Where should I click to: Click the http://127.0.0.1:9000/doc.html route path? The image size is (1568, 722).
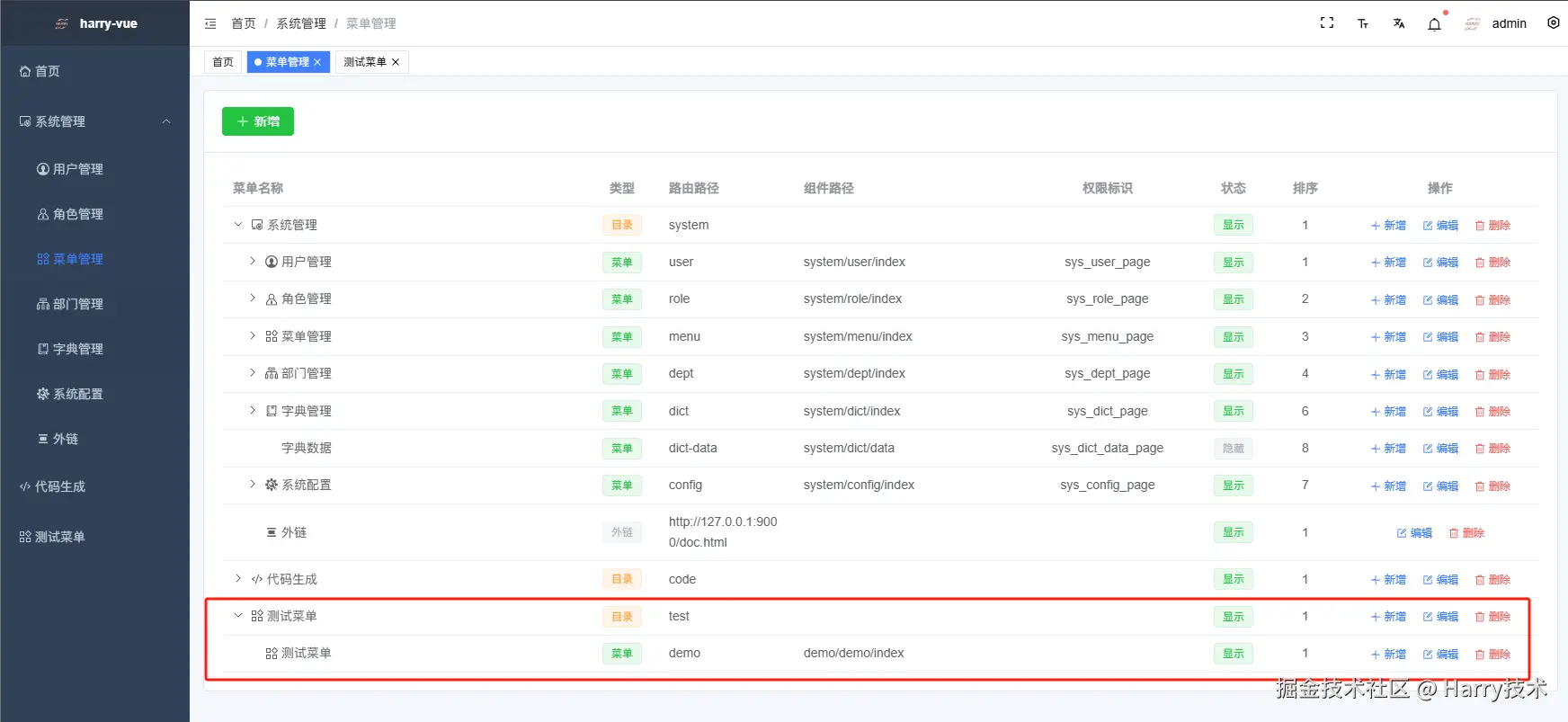[x=723, y=532]
